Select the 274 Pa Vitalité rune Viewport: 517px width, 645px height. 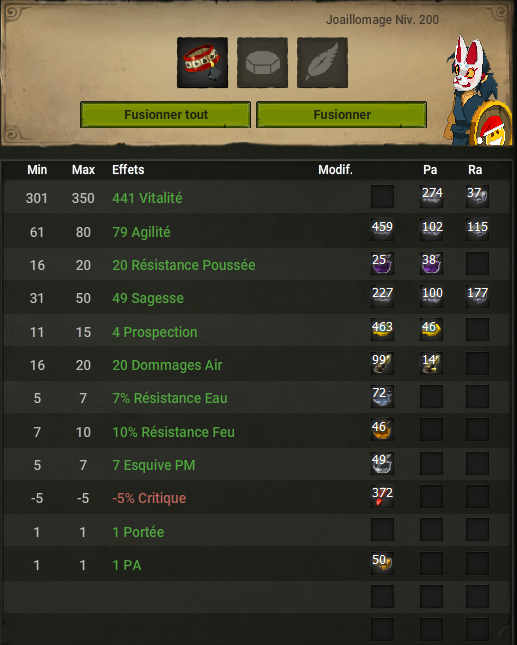point(431,196)
